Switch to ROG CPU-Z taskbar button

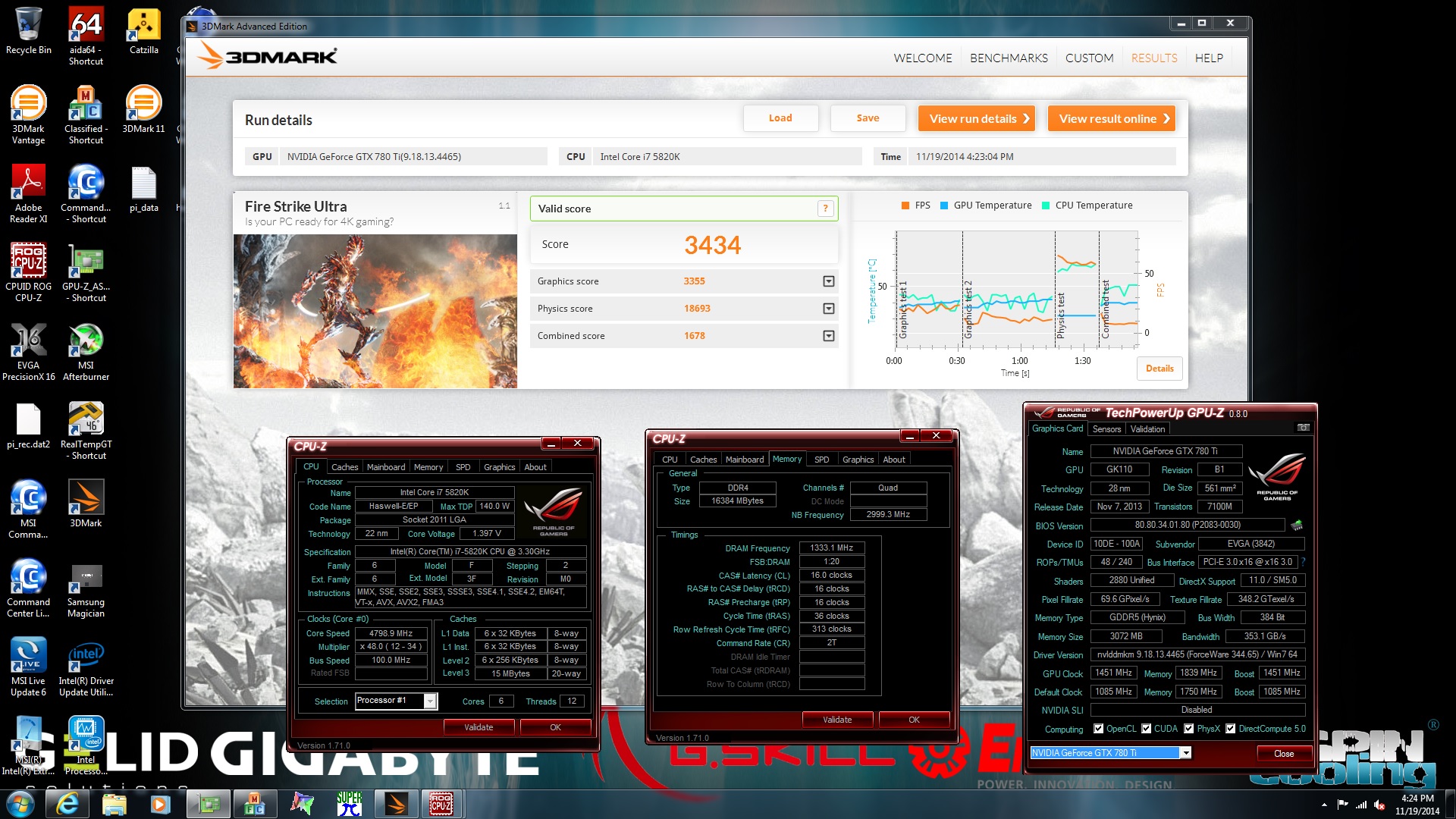442,804
